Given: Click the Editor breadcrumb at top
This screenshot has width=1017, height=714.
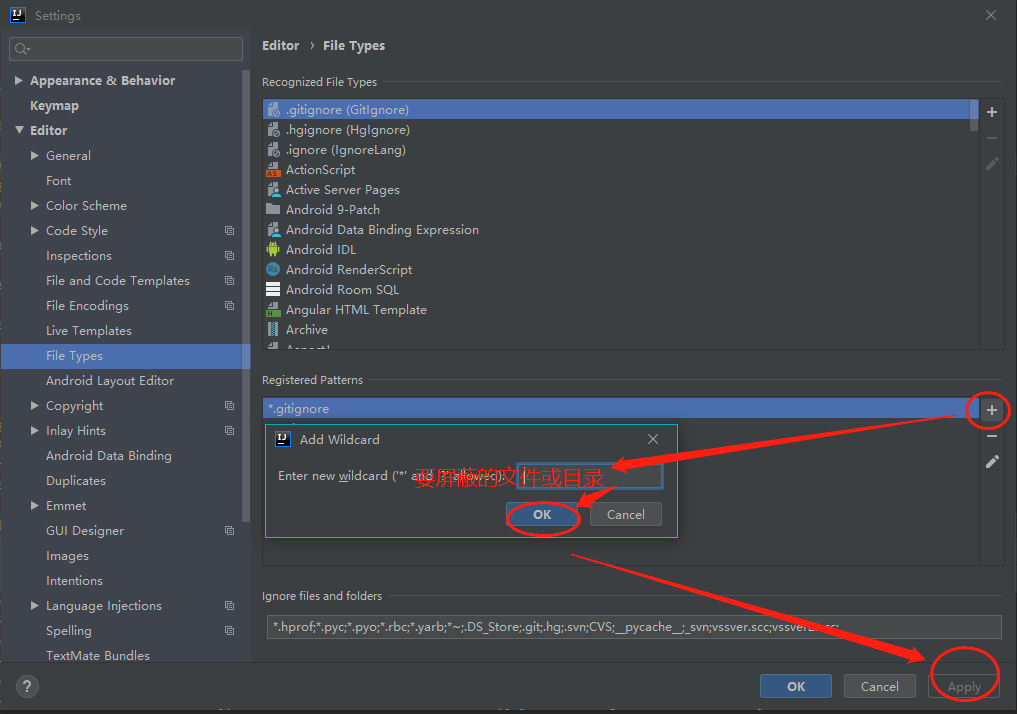Looking at the screenshot, I should click(x=280, y=45).
